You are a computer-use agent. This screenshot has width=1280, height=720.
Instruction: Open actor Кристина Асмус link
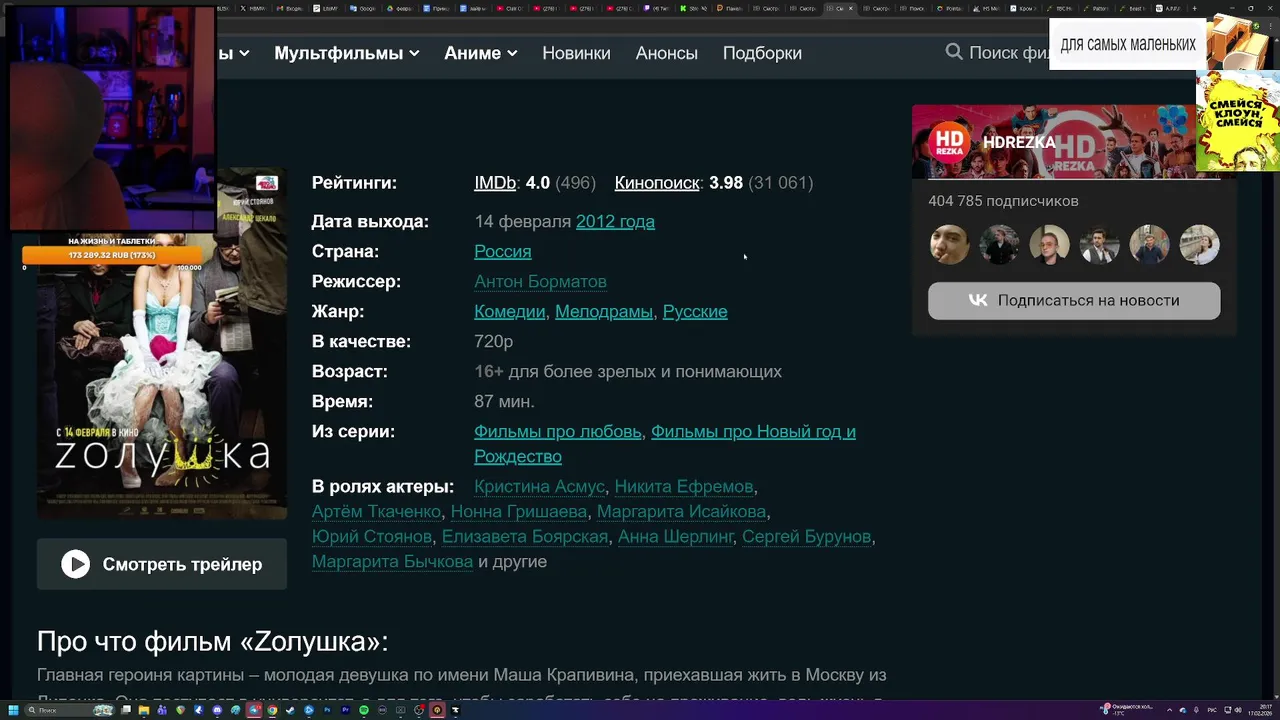[x=539, y=487]
